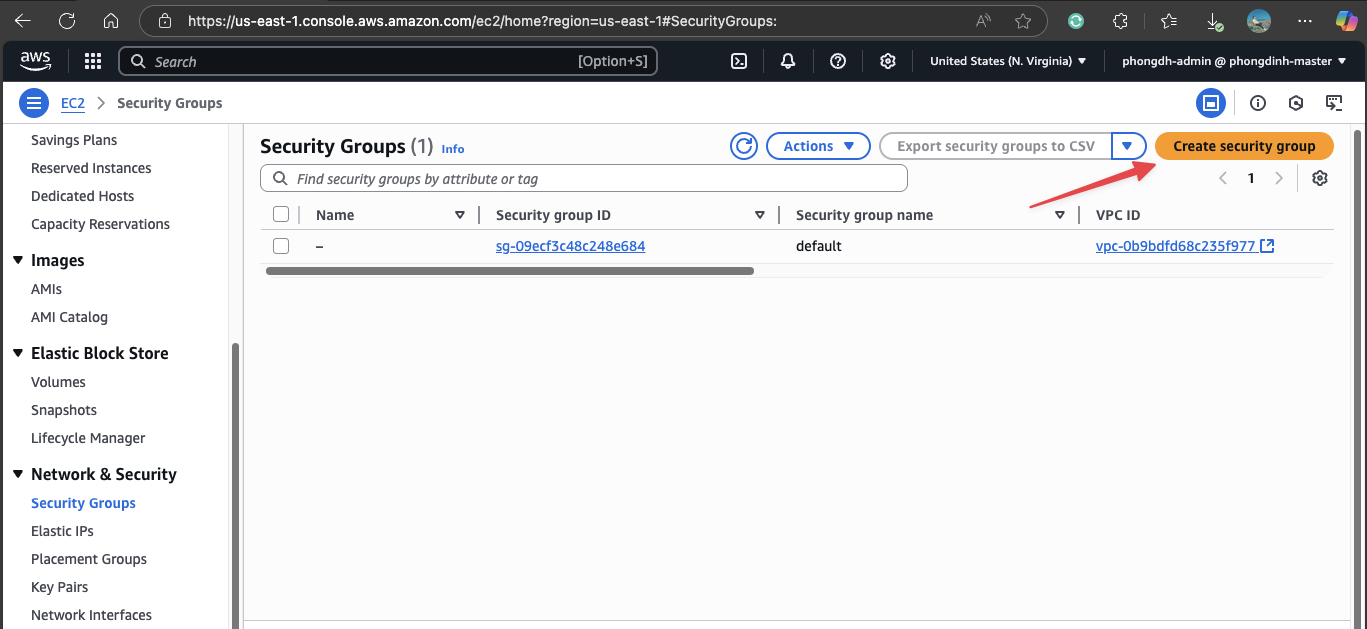Check the default security group row checkbox
Screen dimensions: 1367x629
tap(281, 246)
